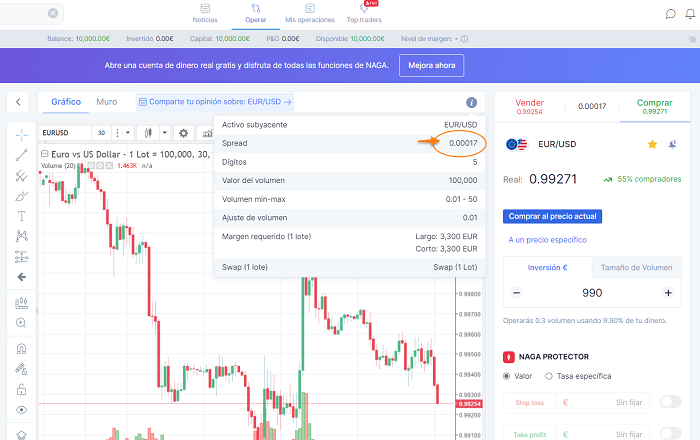700x440 pixels.
Task: Select the prediction and measurement tool
Action: click(21, 257)
